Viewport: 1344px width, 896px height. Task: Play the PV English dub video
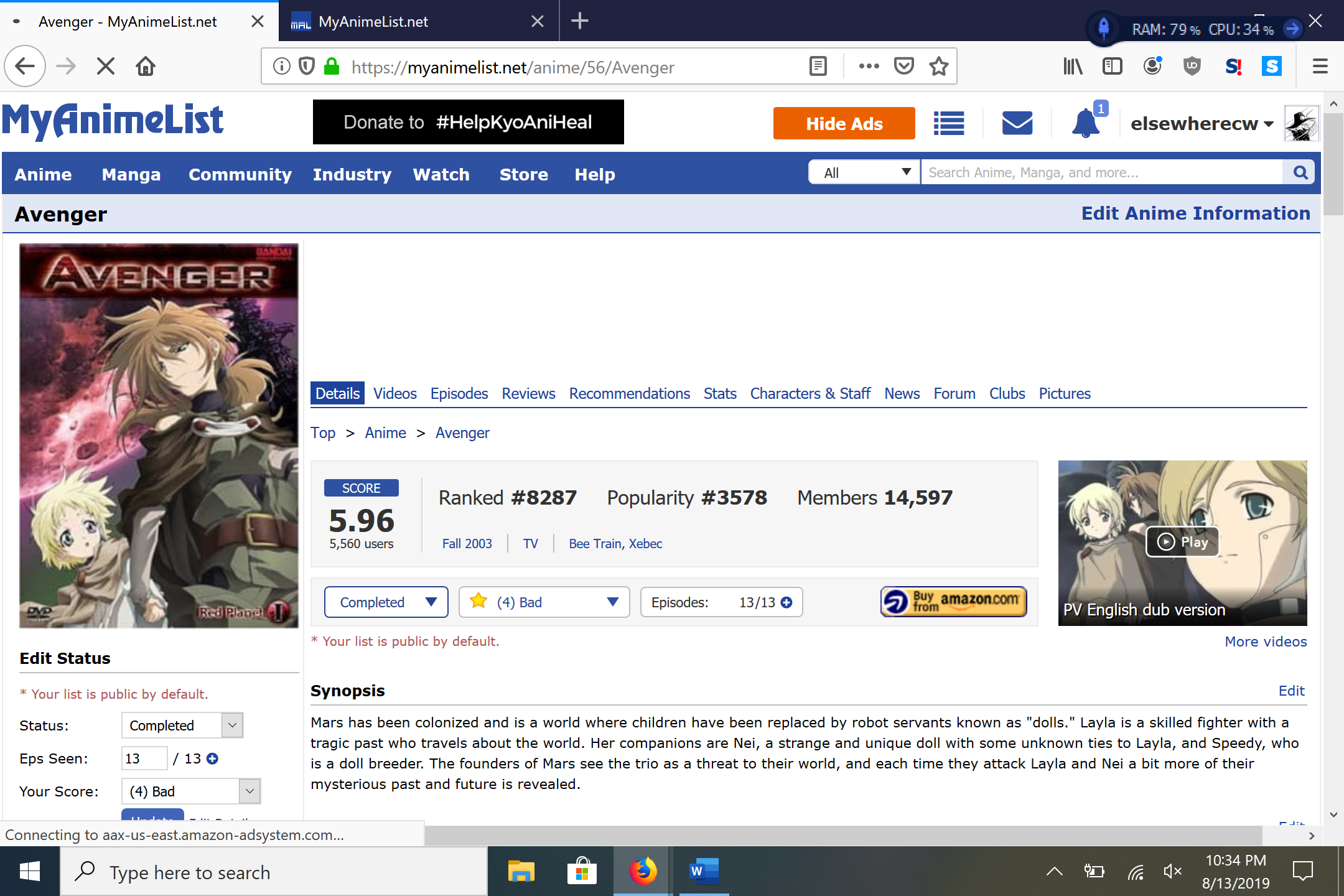point(1182,542)
